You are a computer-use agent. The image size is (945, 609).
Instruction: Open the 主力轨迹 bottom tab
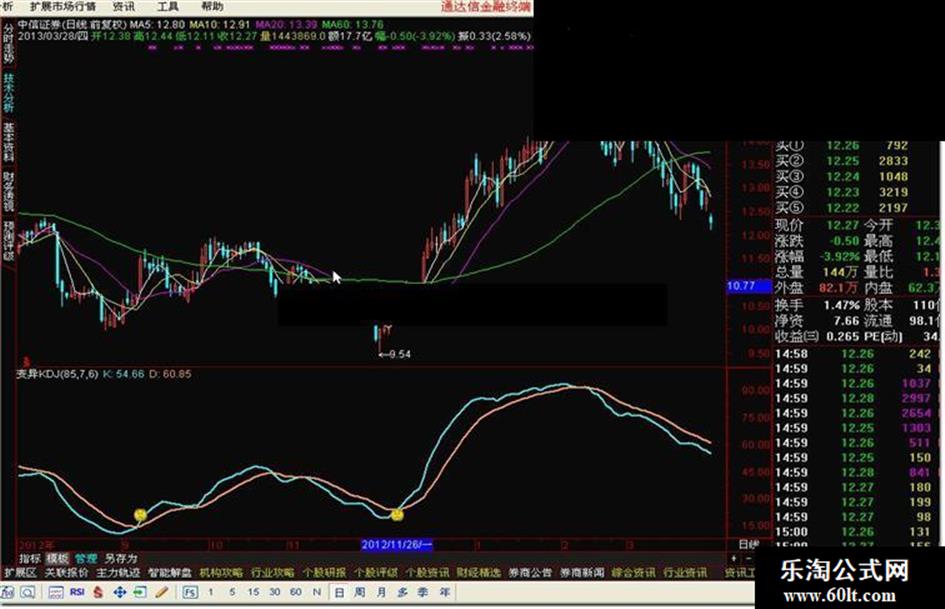click(118, 572)
